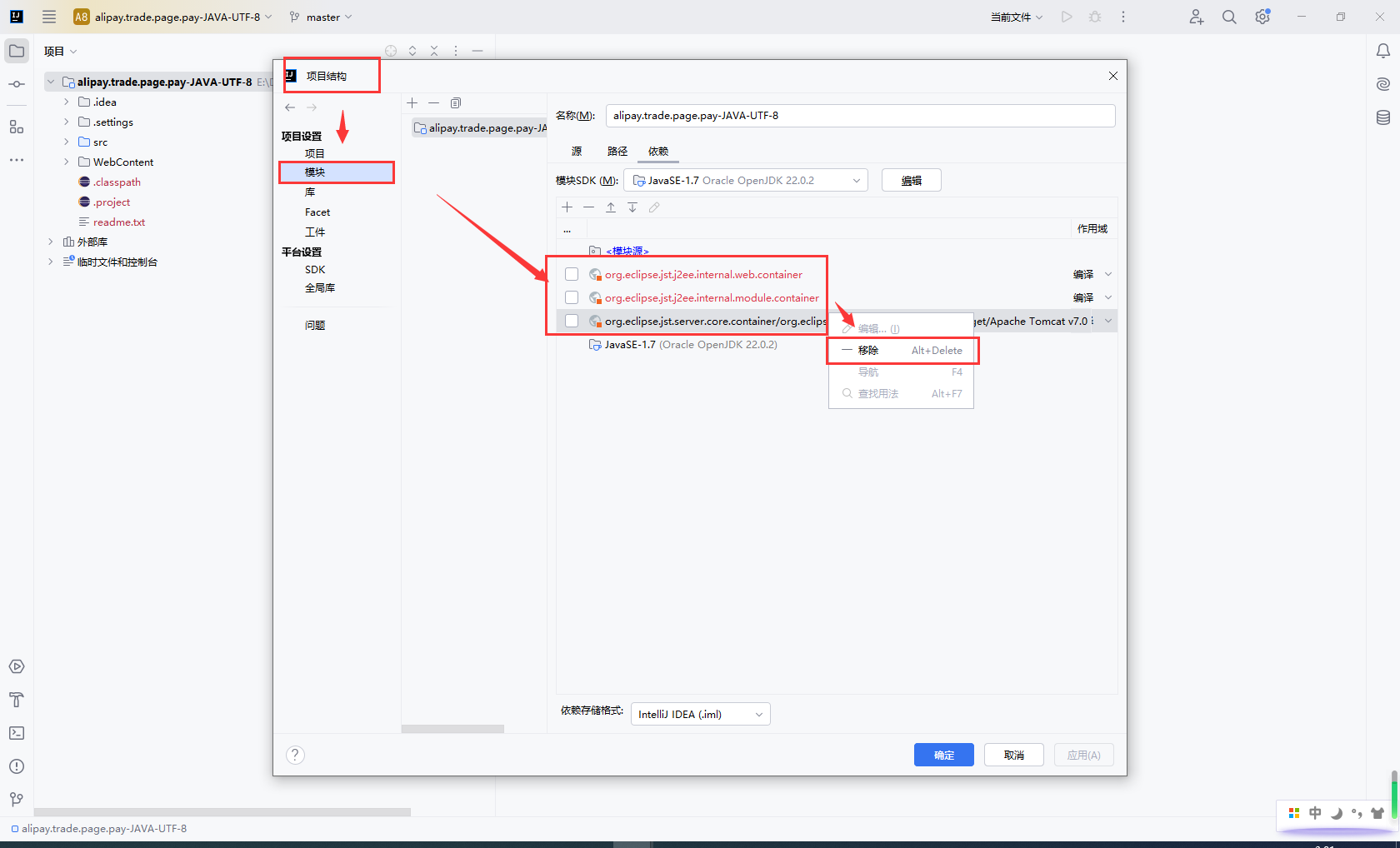Open the Database tool window
The height and width of the screenshot is (848, 1400).
pos(1383,117)
